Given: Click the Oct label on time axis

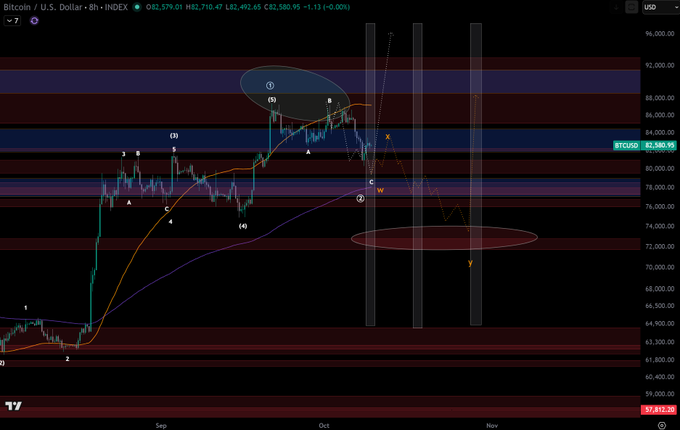Looking at the screenshot, I should click(324, 425).
